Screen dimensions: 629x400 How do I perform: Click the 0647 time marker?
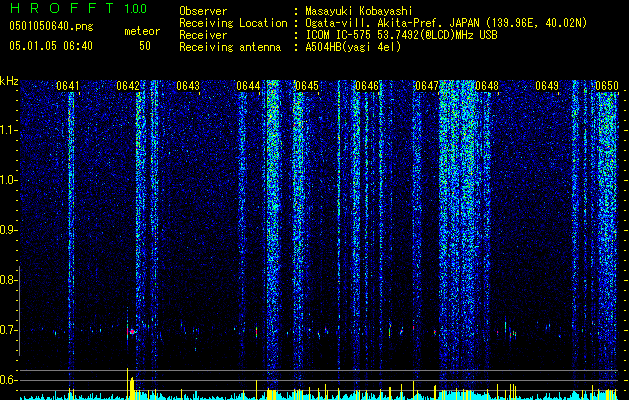coord(427,86)
